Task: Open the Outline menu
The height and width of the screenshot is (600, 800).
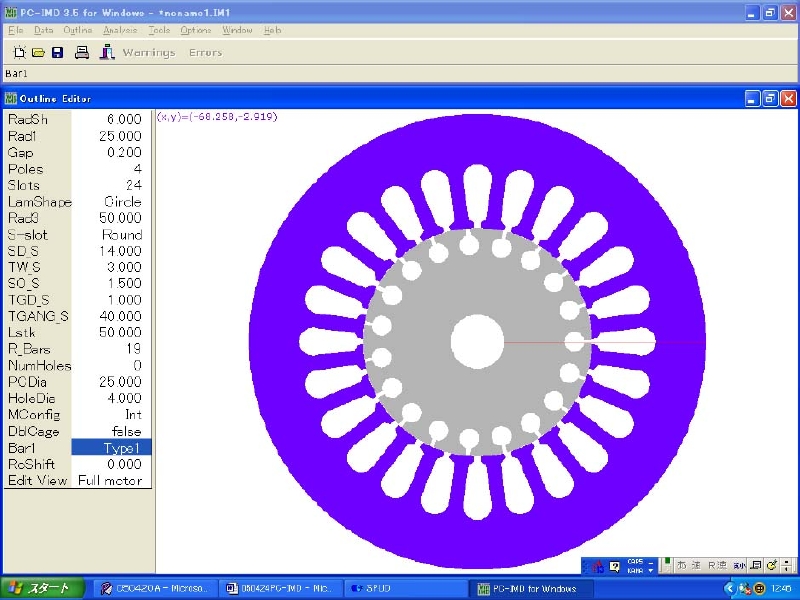Action: point(78,30)
